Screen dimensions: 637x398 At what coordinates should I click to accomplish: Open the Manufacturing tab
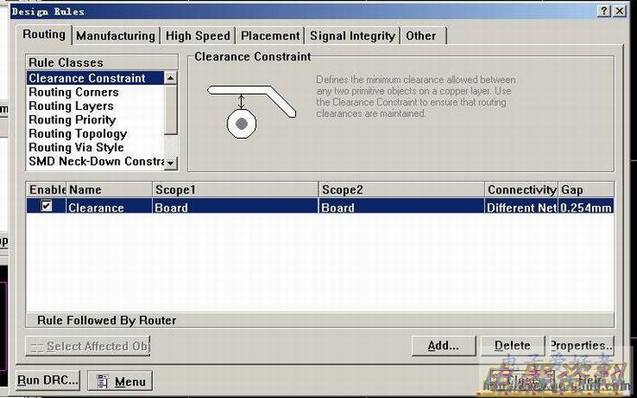point(116,36)
